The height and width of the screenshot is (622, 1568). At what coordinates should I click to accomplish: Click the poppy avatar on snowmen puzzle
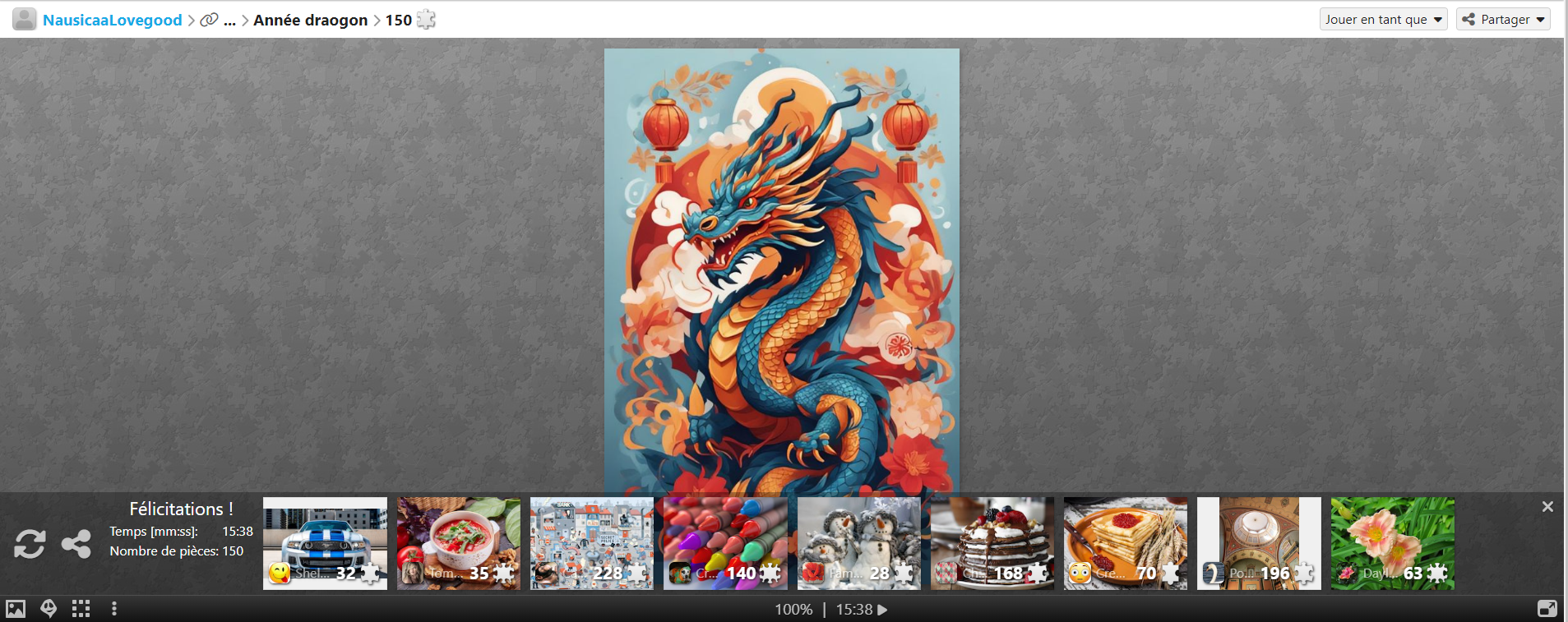coord(813,573)
